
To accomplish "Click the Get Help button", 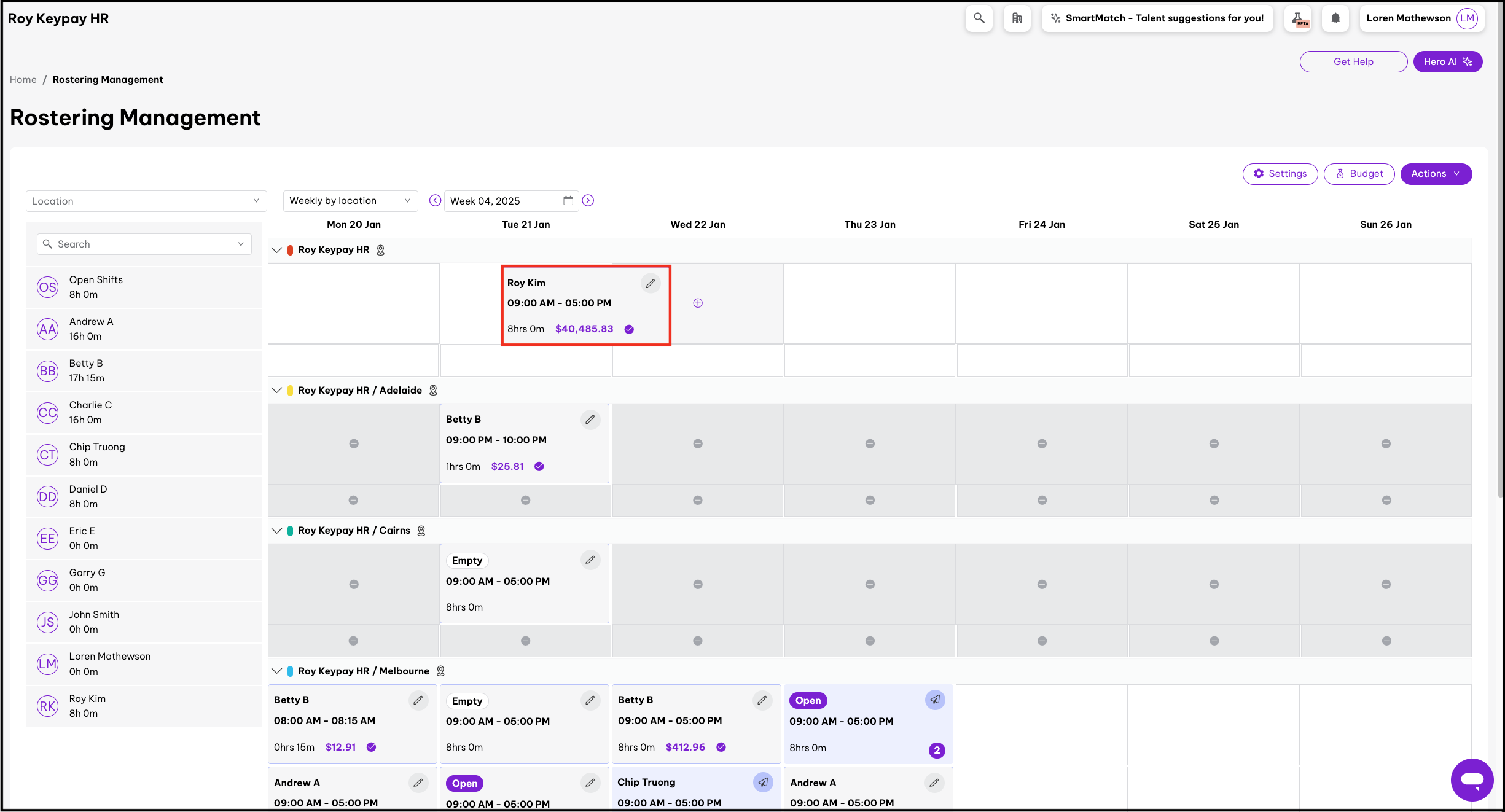I will [1353, 62].
